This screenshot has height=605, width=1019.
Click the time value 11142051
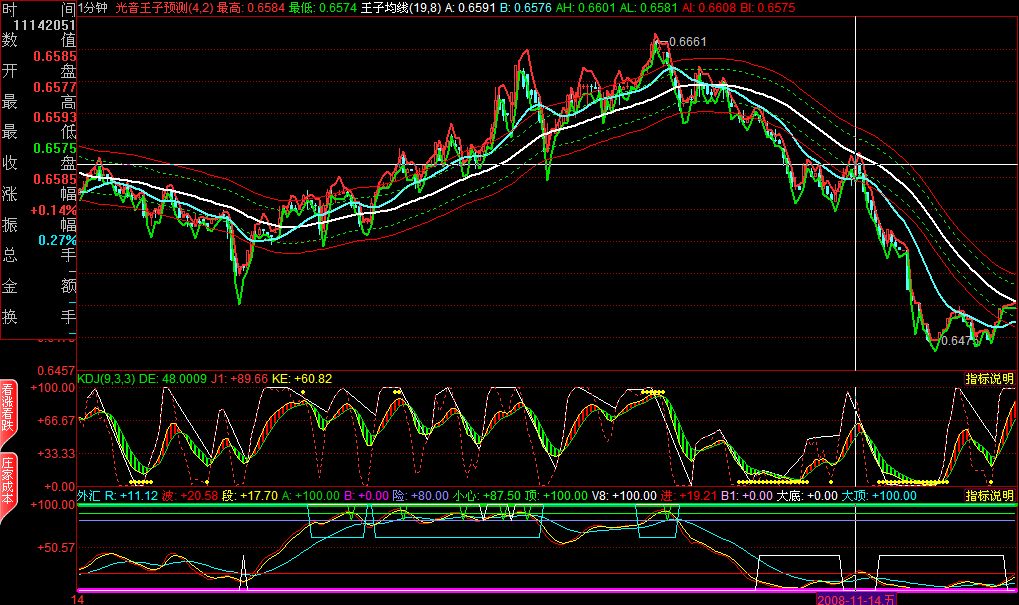[44, 25]
